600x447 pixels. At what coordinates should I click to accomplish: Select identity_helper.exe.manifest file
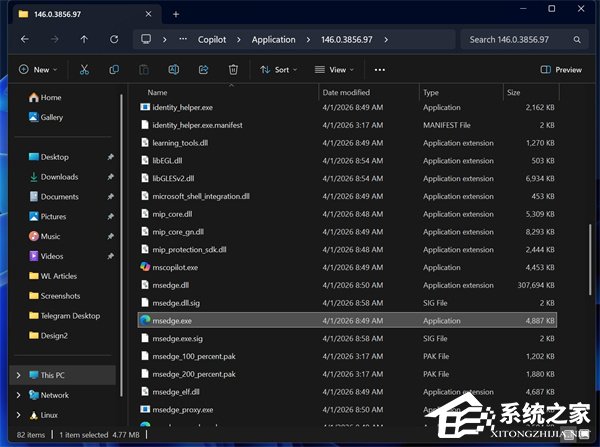click(x=347, y=125)
